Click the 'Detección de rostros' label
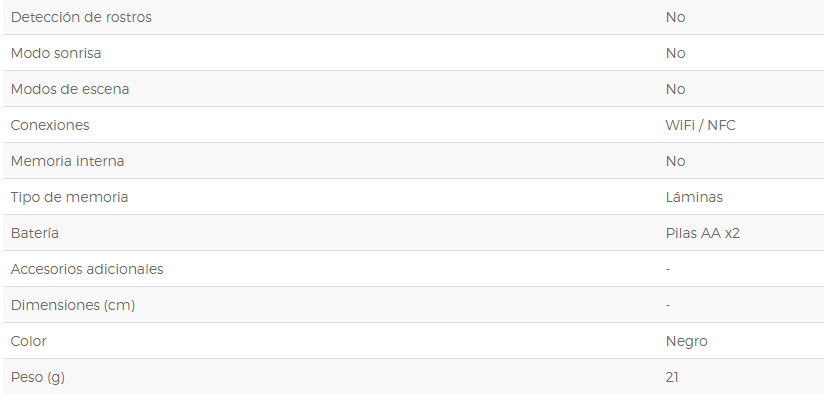 pos(81,17)
